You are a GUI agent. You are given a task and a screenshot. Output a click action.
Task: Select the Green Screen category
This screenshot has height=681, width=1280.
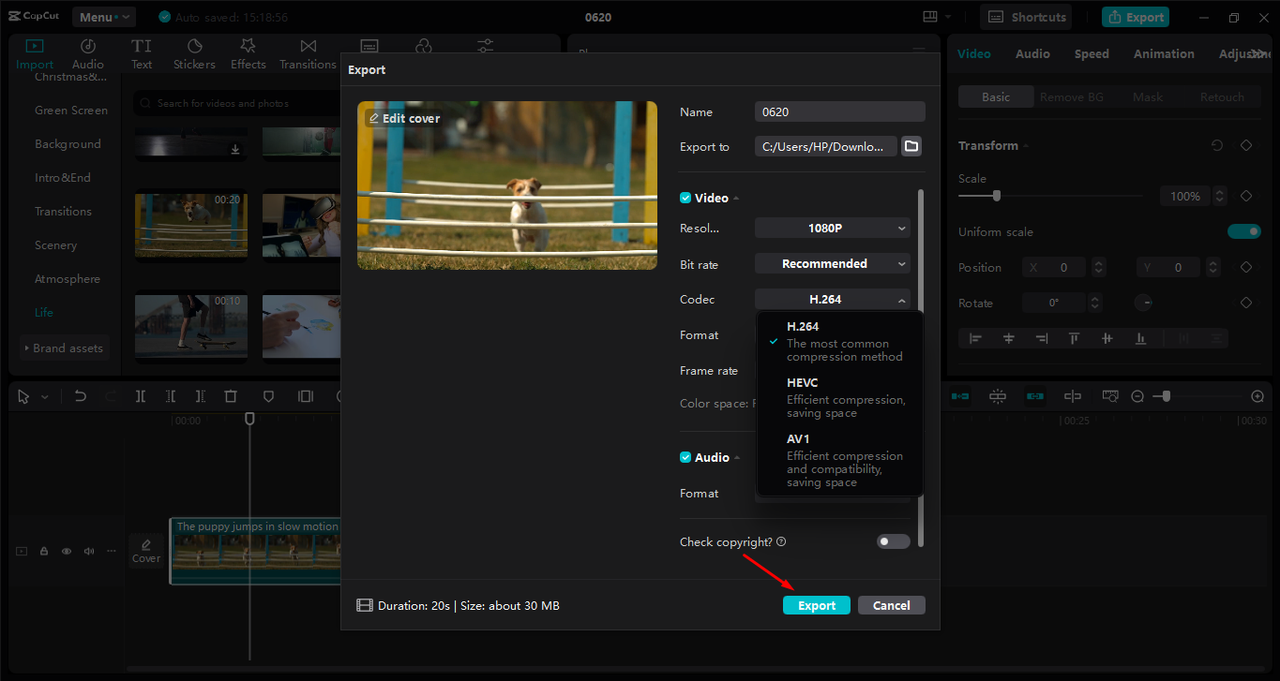point(71,110)
